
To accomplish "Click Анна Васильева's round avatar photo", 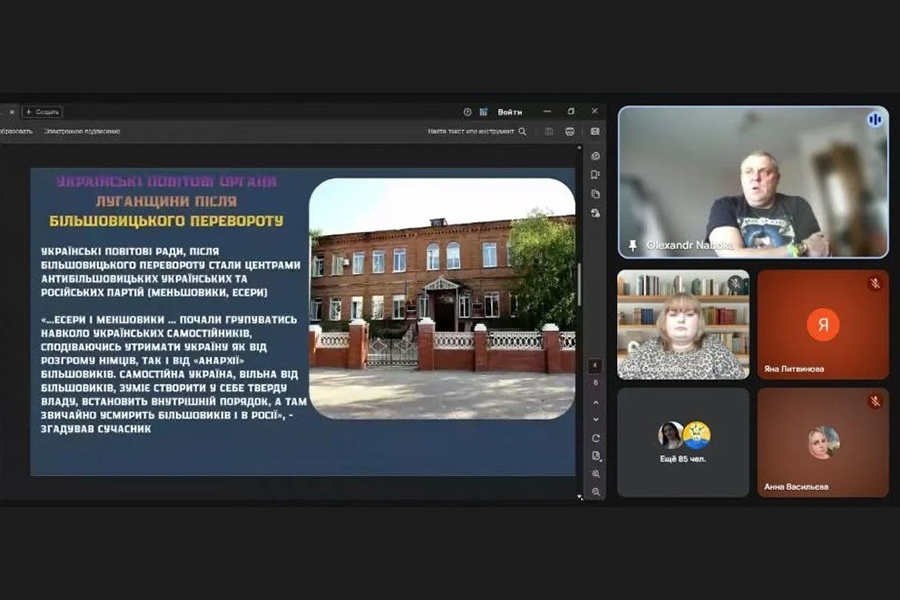I will tap(823, 442).
